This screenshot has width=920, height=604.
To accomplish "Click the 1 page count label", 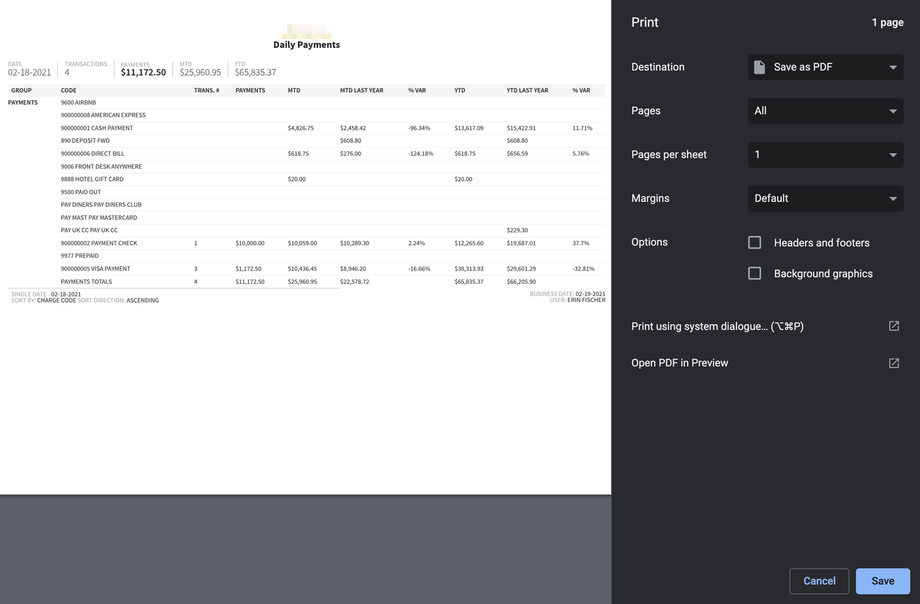I will coord(887,22).
